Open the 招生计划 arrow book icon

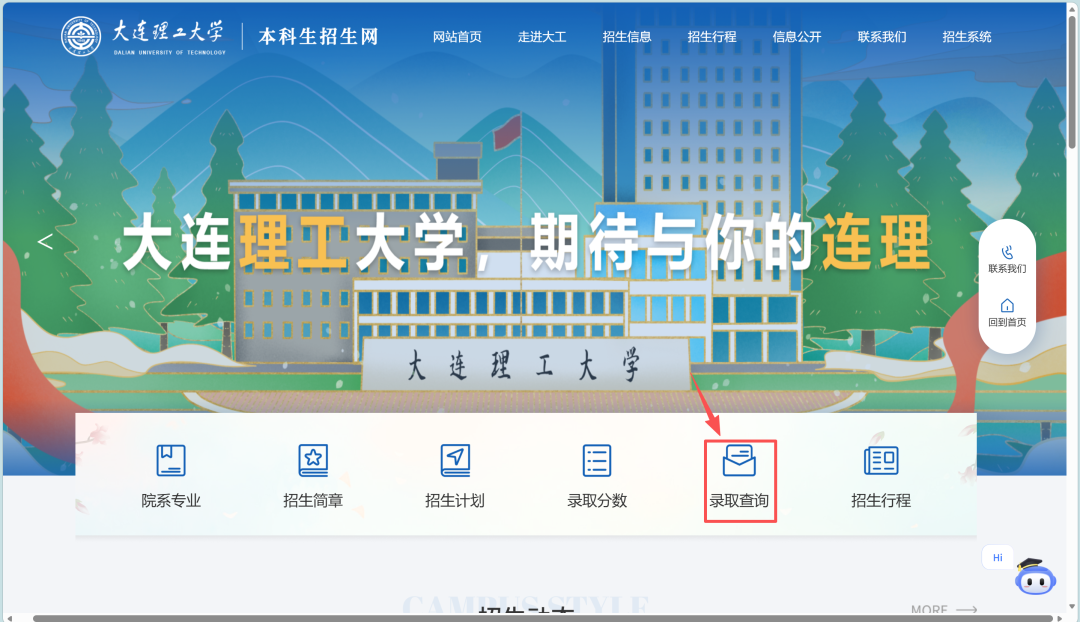[x=455, y=460]
